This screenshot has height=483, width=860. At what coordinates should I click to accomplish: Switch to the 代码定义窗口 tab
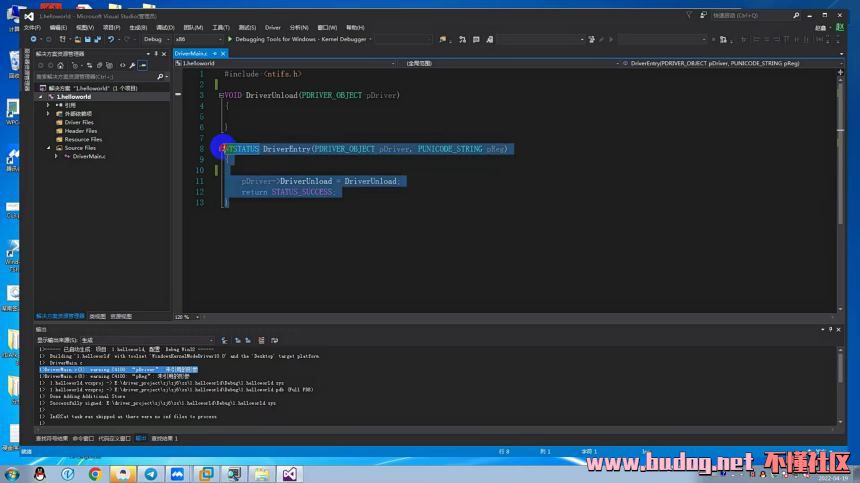[114, 439]
